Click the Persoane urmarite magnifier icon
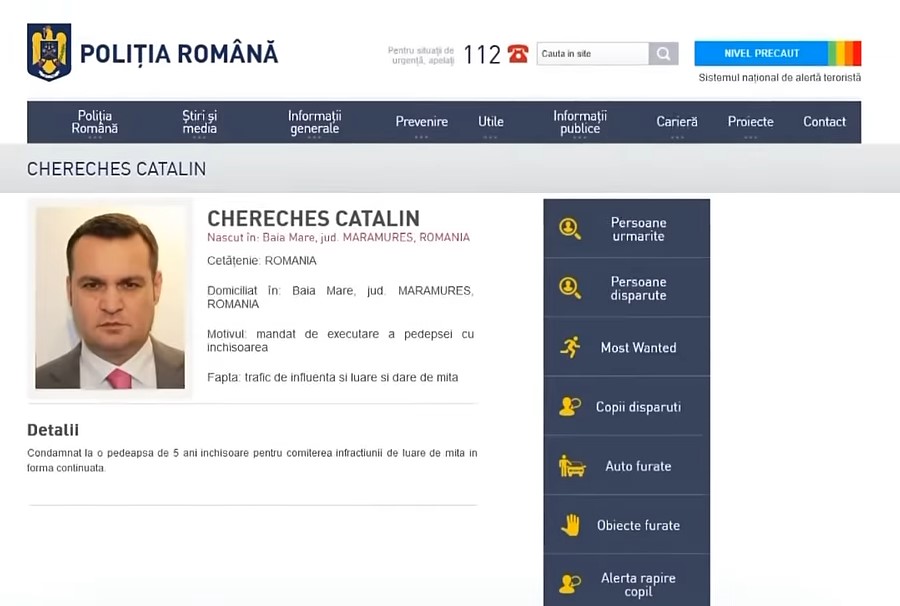This screenshot has width=900, height=606. click(570, 229)
